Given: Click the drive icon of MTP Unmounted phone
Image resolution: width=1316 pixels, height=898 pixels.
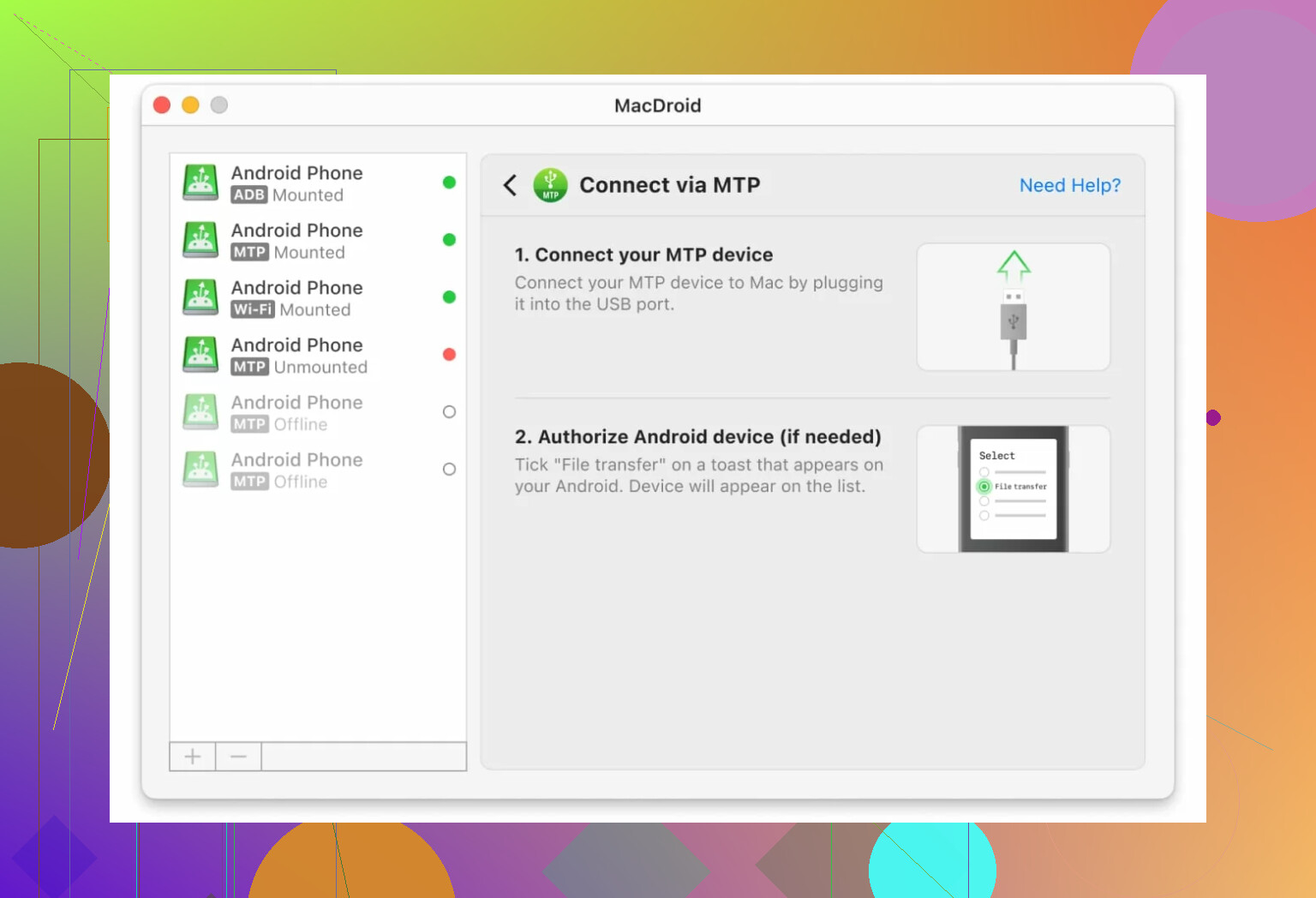Looking at the screenshot, I should (x=200, y=356).
